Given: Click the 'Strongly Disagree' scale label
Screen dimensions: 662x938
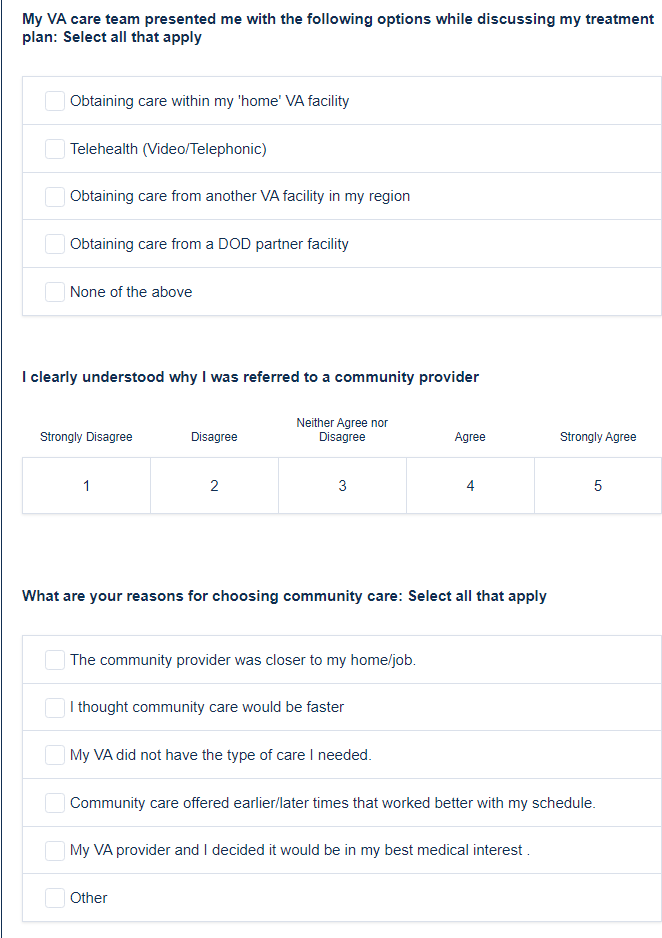Looking at the screenshot, I should (x=86, y=437).
